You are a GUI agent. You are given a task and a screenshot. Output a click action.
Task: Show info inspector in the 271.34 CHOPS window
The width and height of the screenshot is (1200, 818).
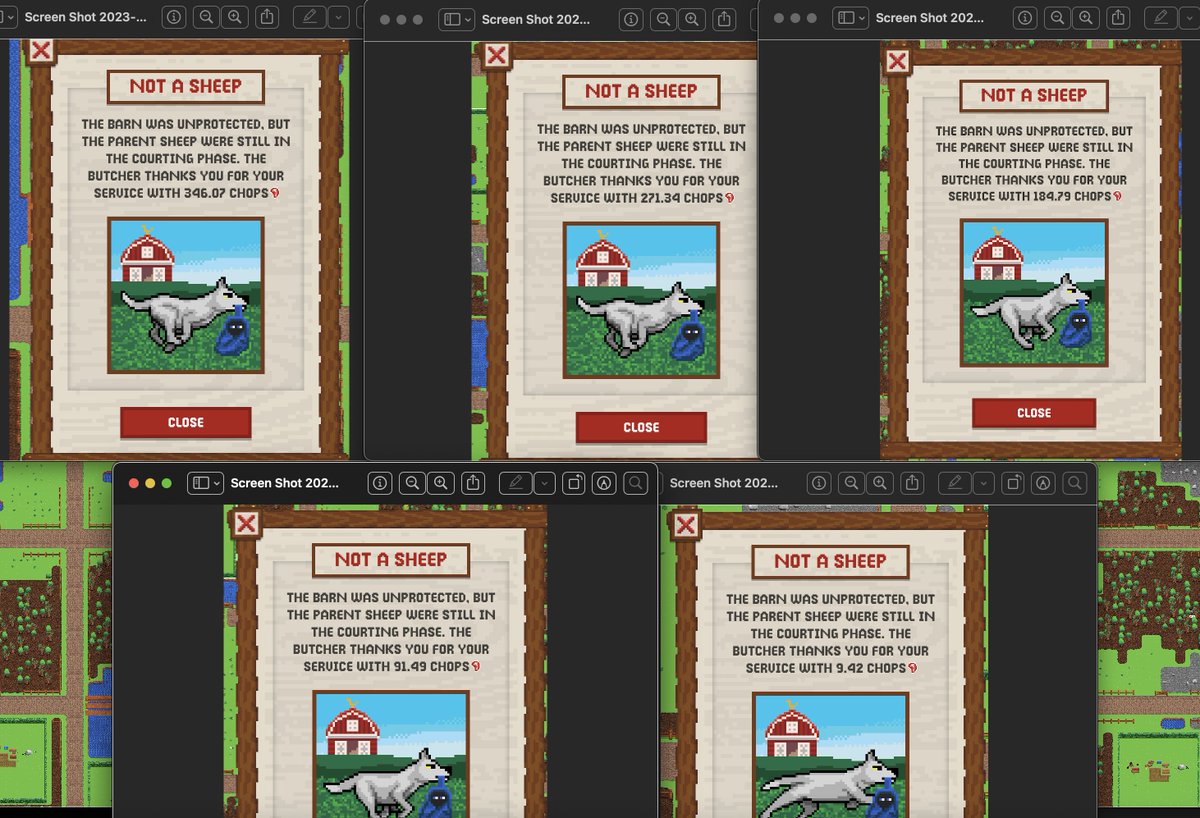point(630,19)
